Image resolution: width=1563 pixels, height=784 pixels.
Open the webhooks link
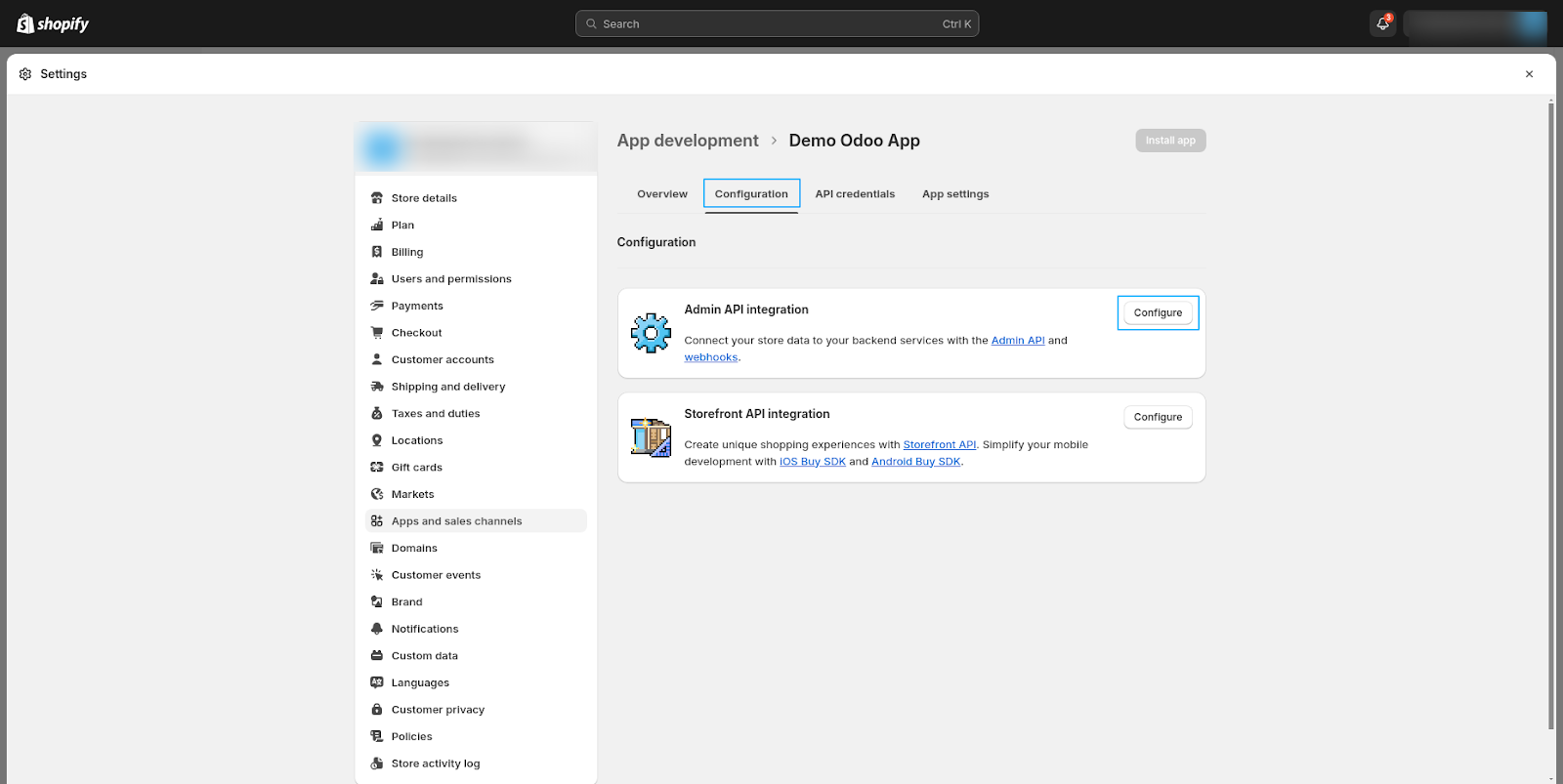pyautogui.click(x=711, y=357)
